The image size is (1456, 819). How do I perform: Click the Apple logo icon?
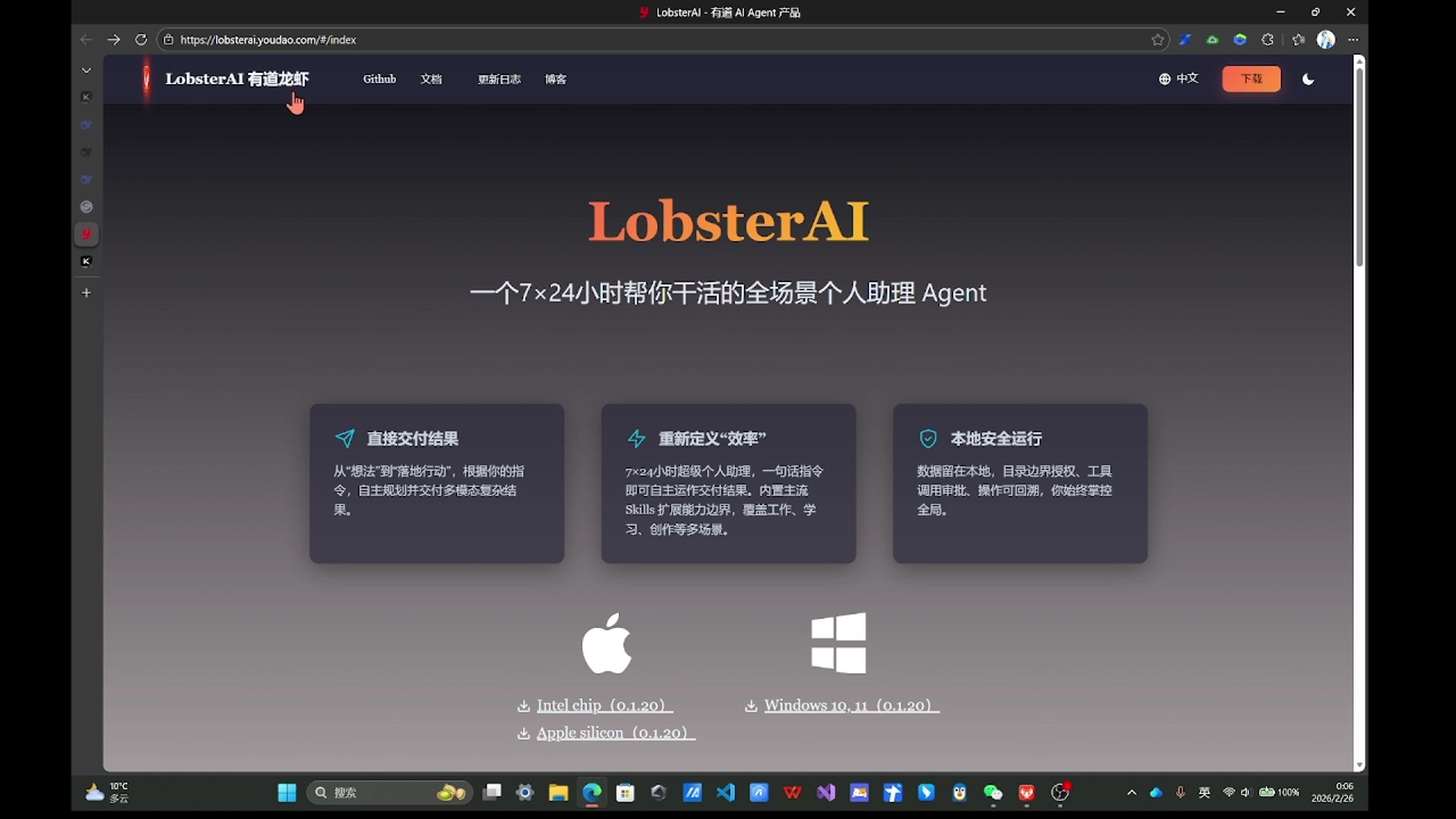tap(607, 643)
